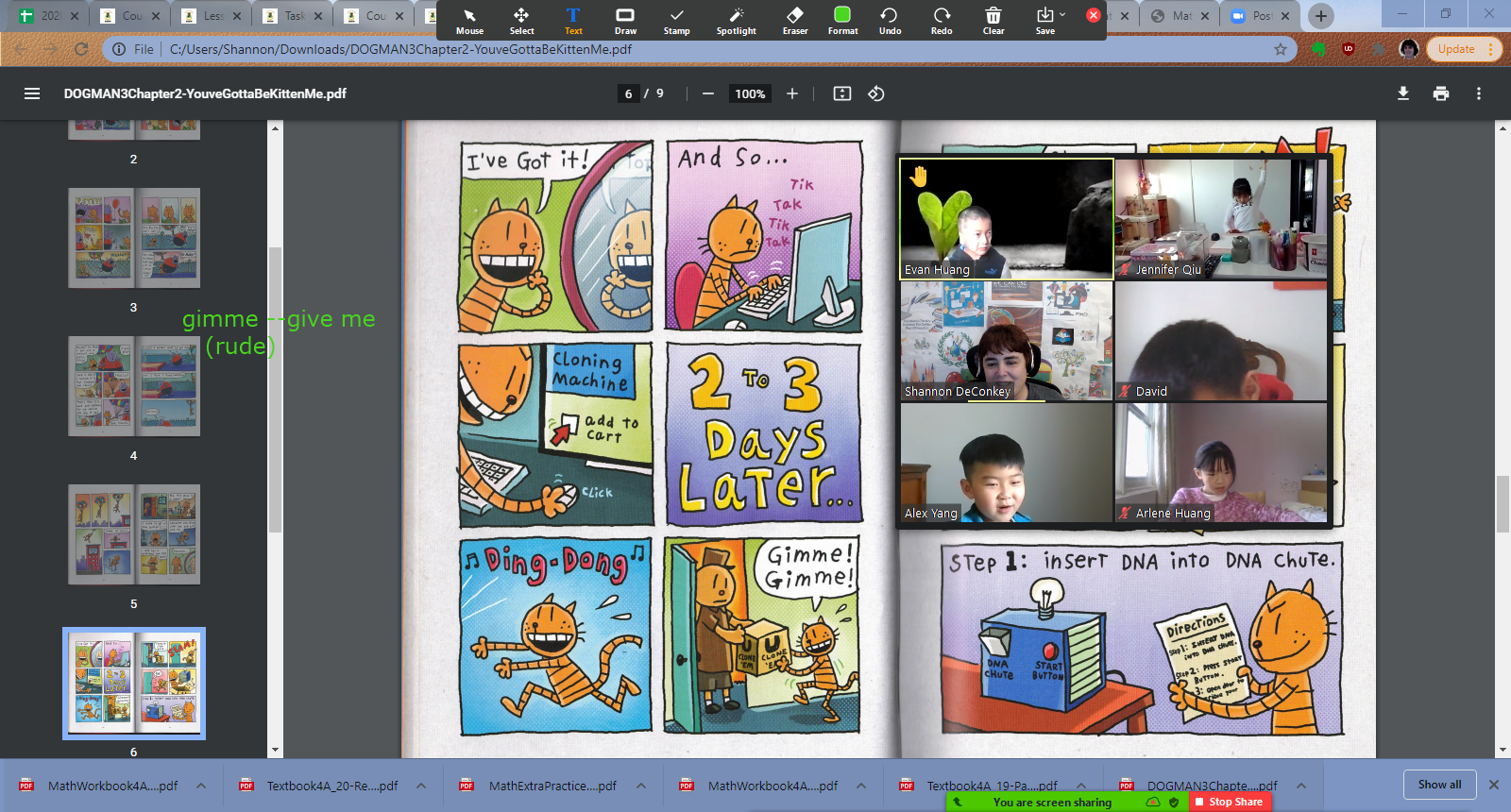Show all downloads

(x=1439, y=785)
